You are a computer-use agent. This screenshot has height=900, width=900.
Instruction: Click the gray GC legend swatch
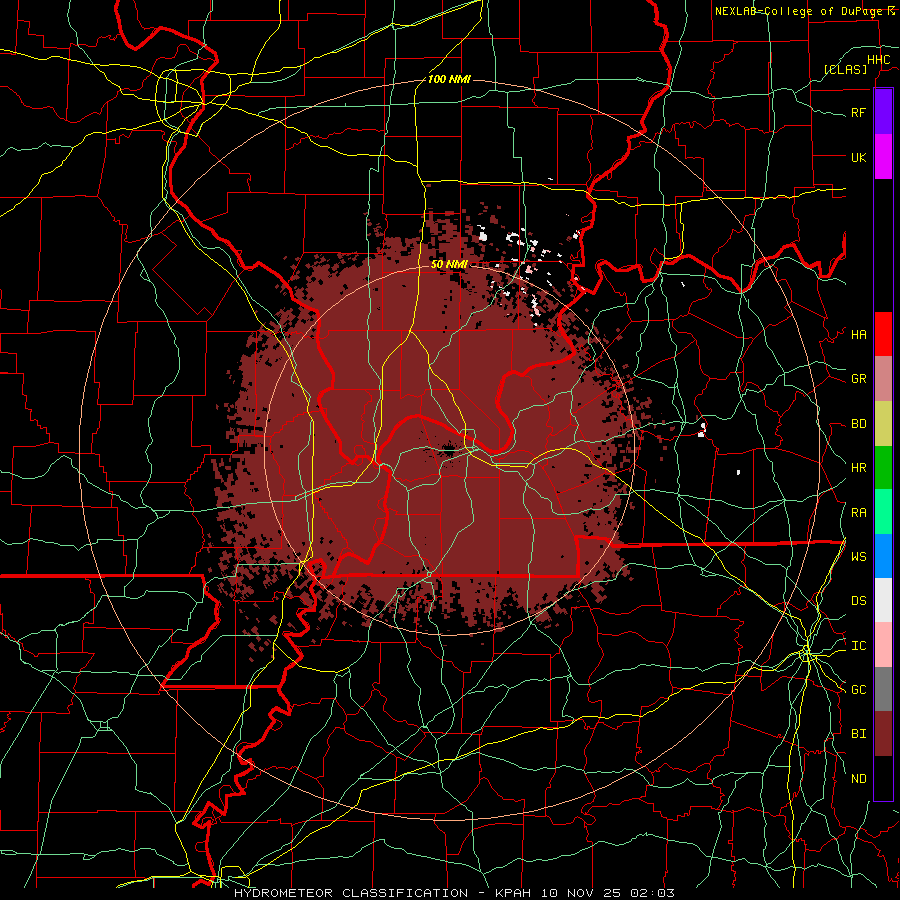[x=883, y=689]
